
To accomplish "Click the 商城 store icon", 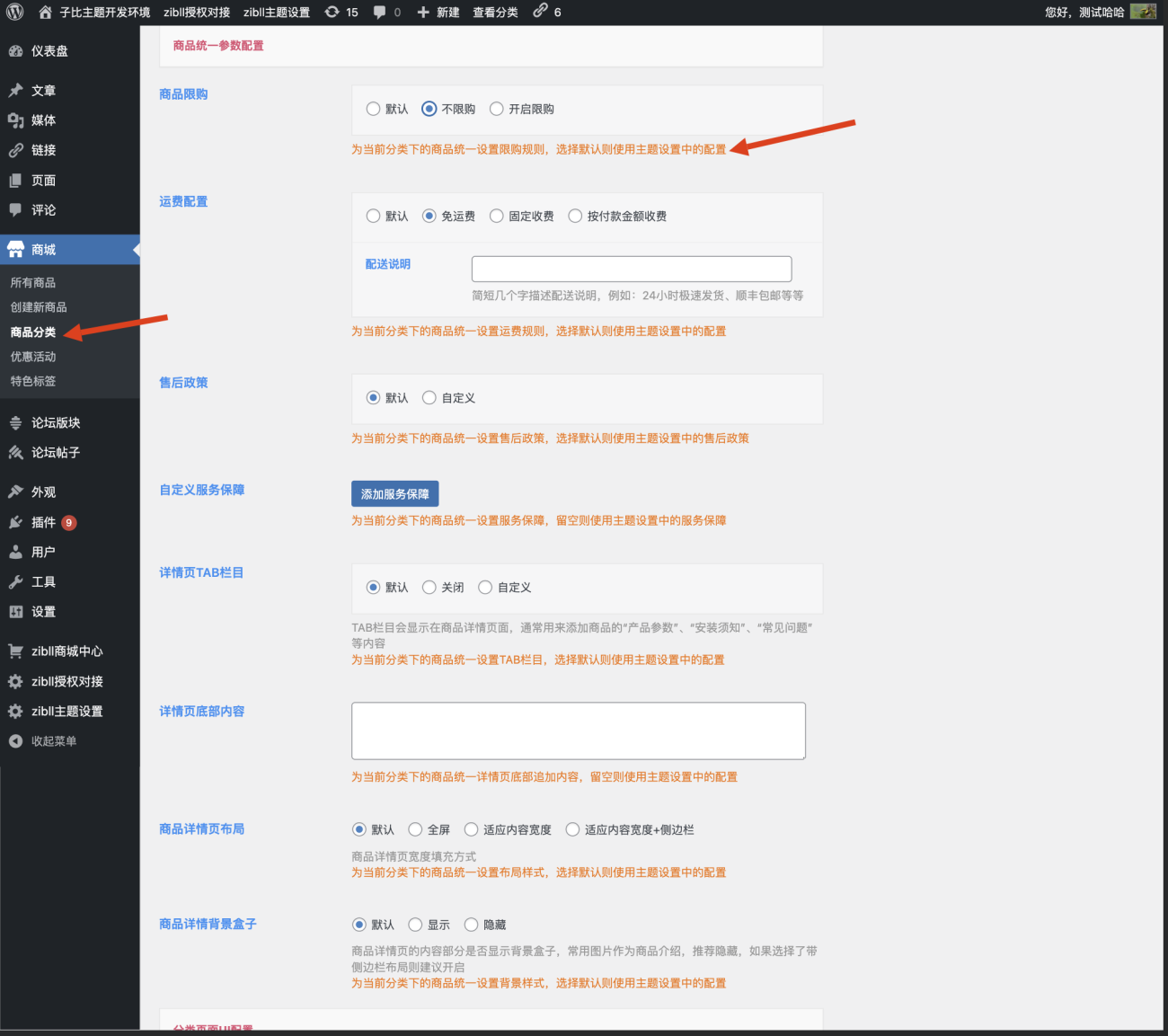I will coord(15,250).
